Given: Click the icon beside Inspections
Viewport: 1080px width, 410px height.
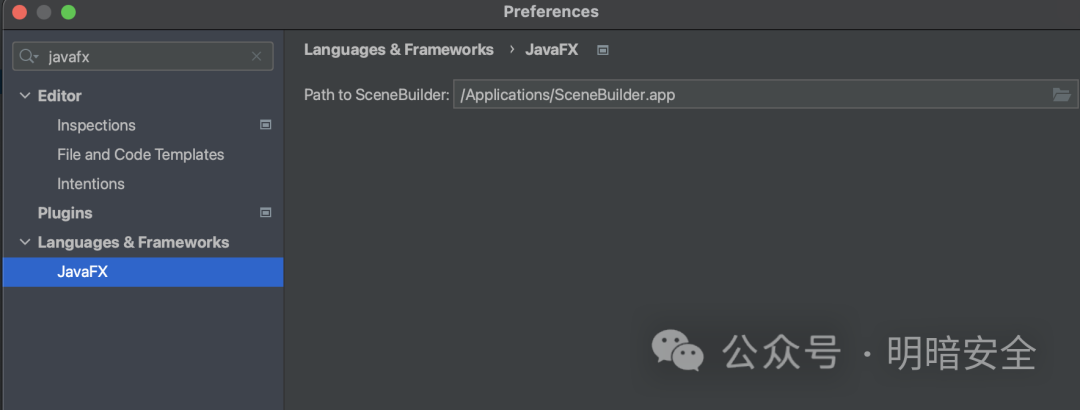Looking at the screenshot, I should 265,125.
